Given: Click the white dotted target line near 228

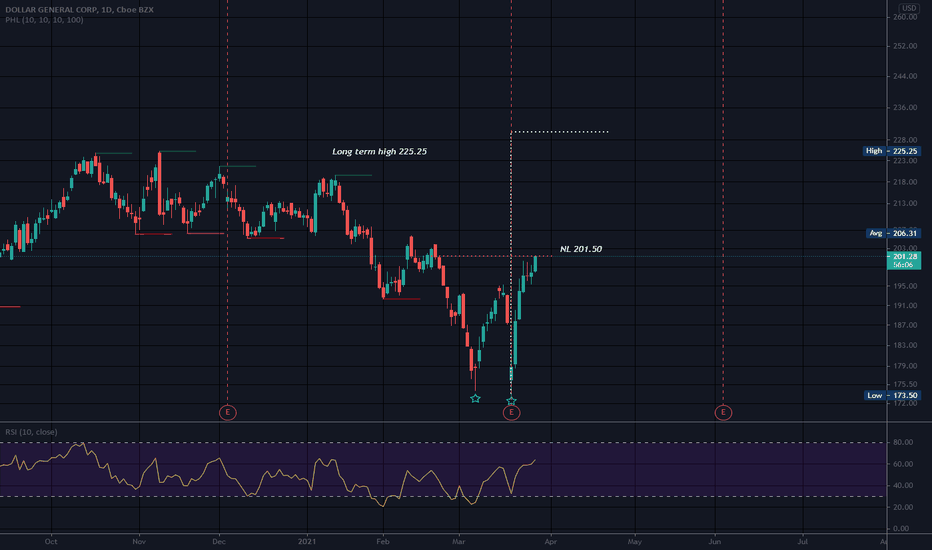Looking at the screenshot, I should [560, 131].
